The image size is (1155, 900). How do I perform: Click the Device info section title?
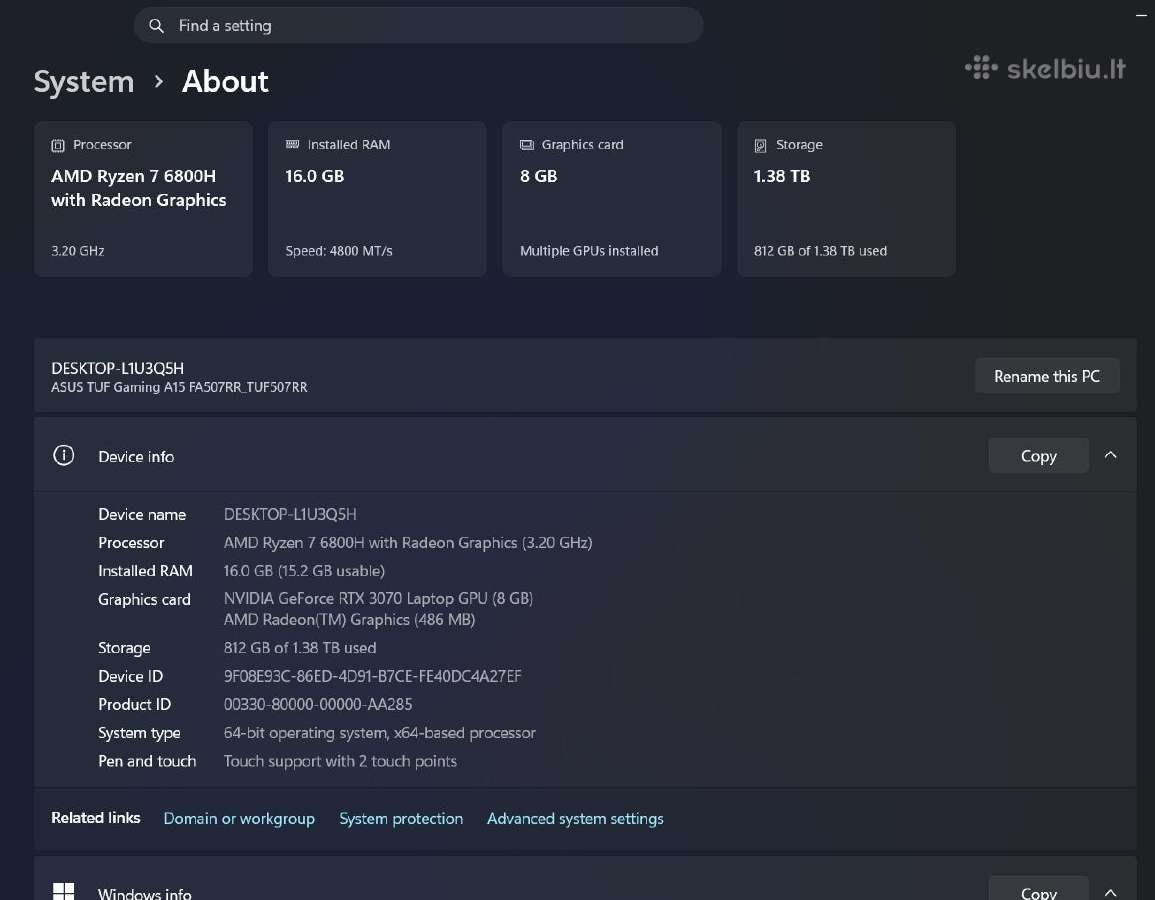click(x=136, y=457)
